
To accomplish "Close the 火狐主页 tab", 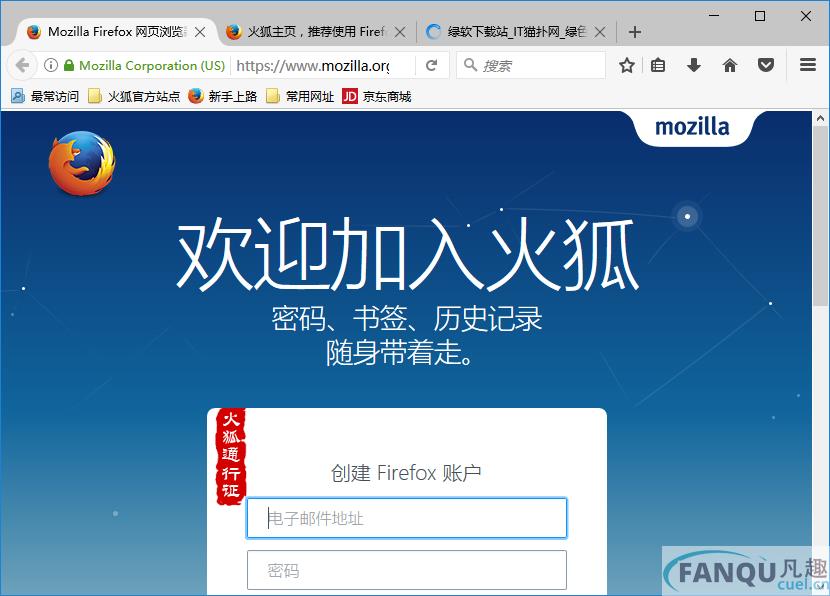I will [x=401, y=32].
